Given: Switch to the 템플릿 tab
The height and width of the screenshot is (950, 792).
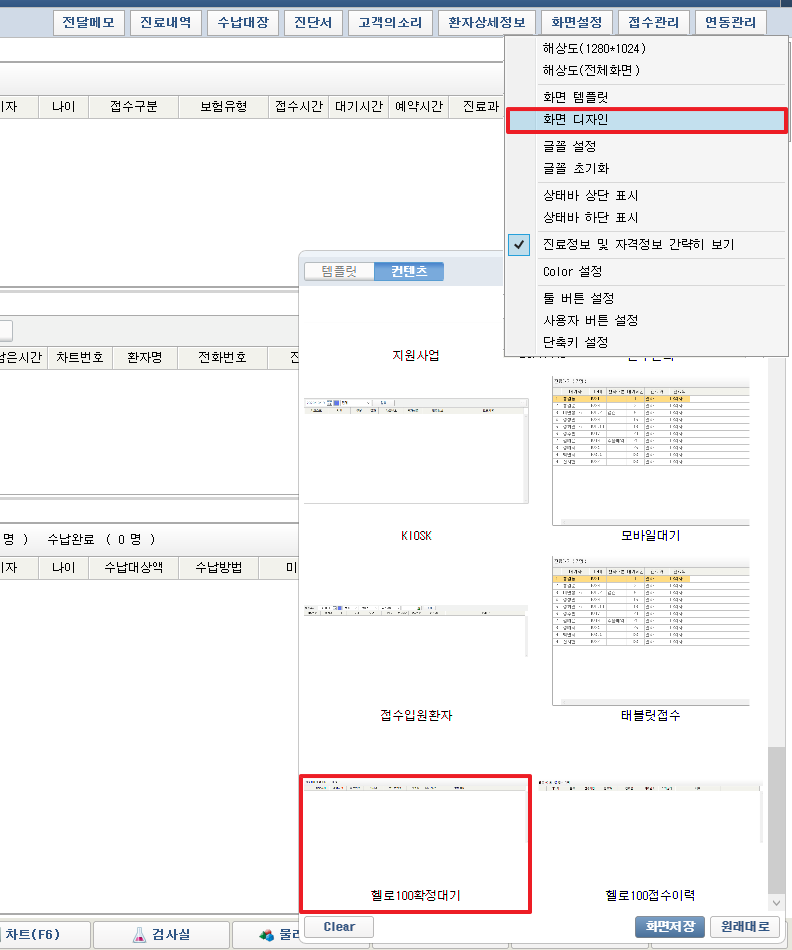Looking at the screenshot, I should tap(339, 271).
